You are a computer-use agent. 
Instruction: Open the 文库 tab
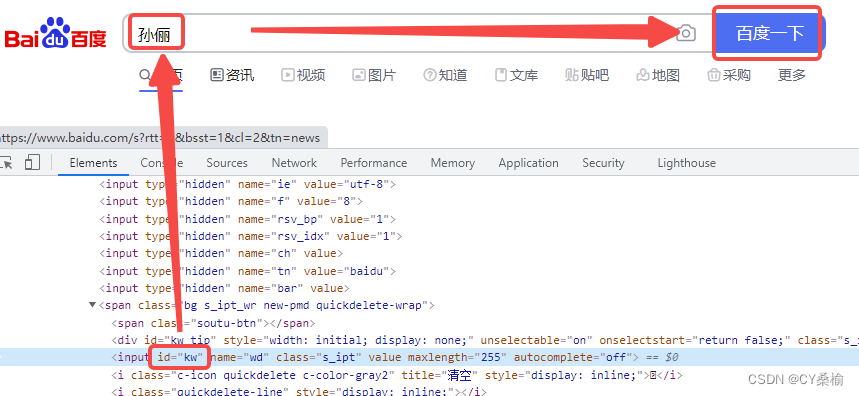coord(516,75)
